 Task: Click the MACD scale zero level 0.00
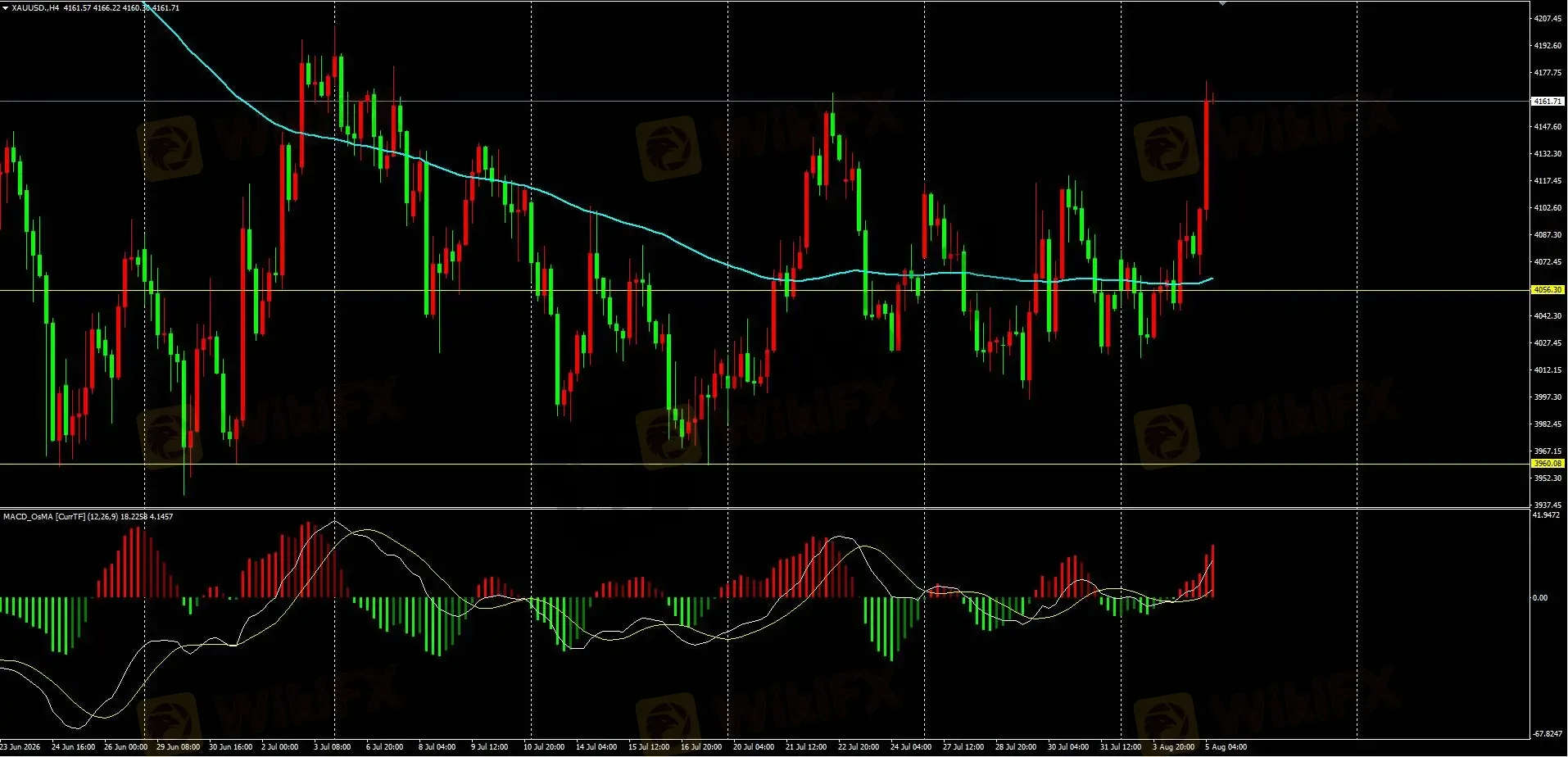[1540, 598]
